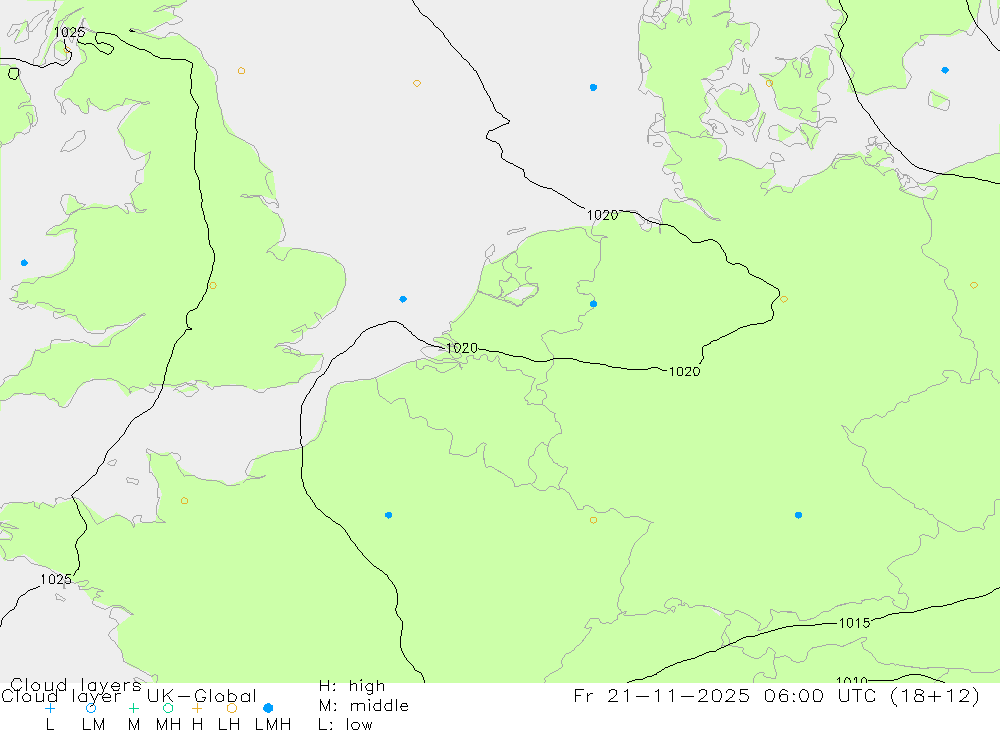
Task: Select the blue LMH dot off East Anglia
Action: (403, 299)
